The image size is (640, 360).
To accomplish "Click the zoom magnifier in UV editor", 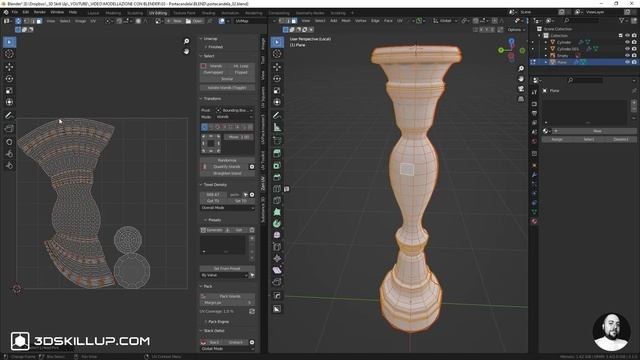I will 187,41.
